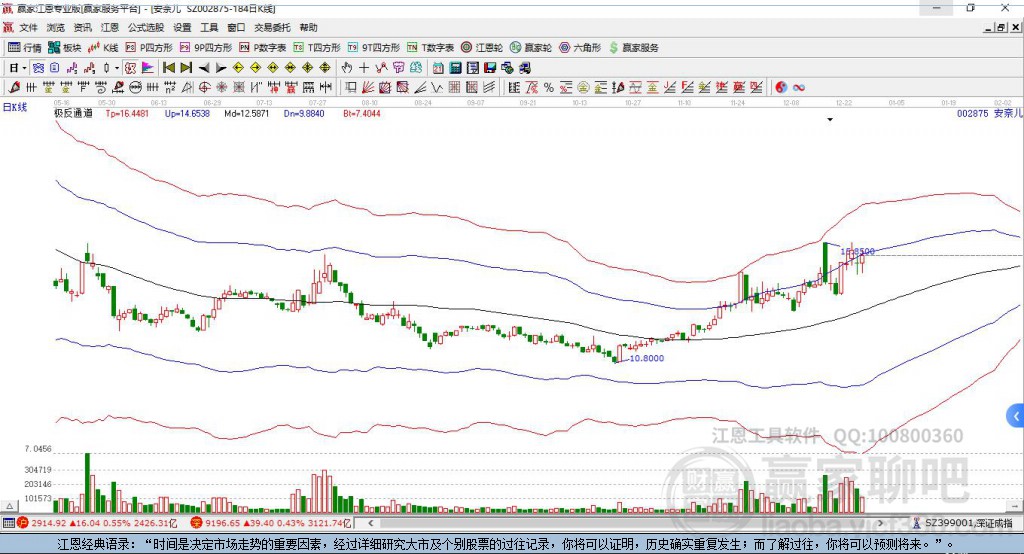Switch to the K线 chart view
The image size is (1024, 554).
click(x=103, y=48)
